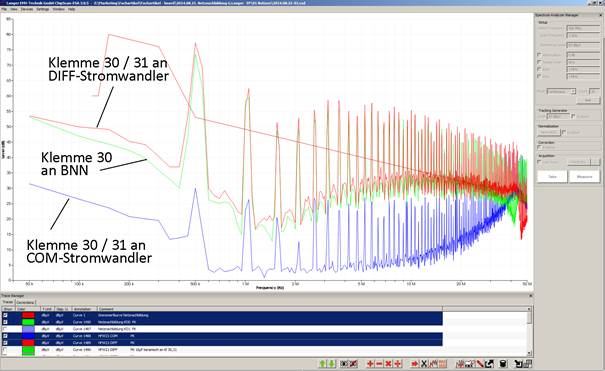
Task: Open the File menu
Action: [x=4, y=9]
